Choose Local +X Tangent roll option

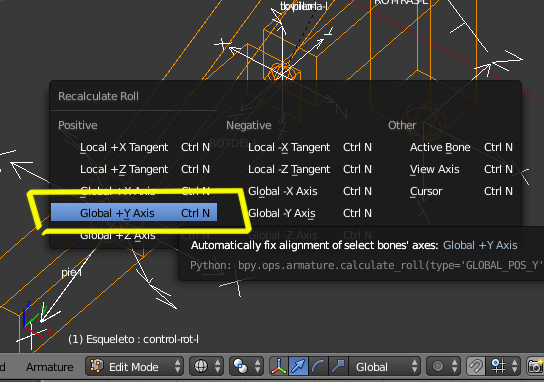click(x=134, y=147)
